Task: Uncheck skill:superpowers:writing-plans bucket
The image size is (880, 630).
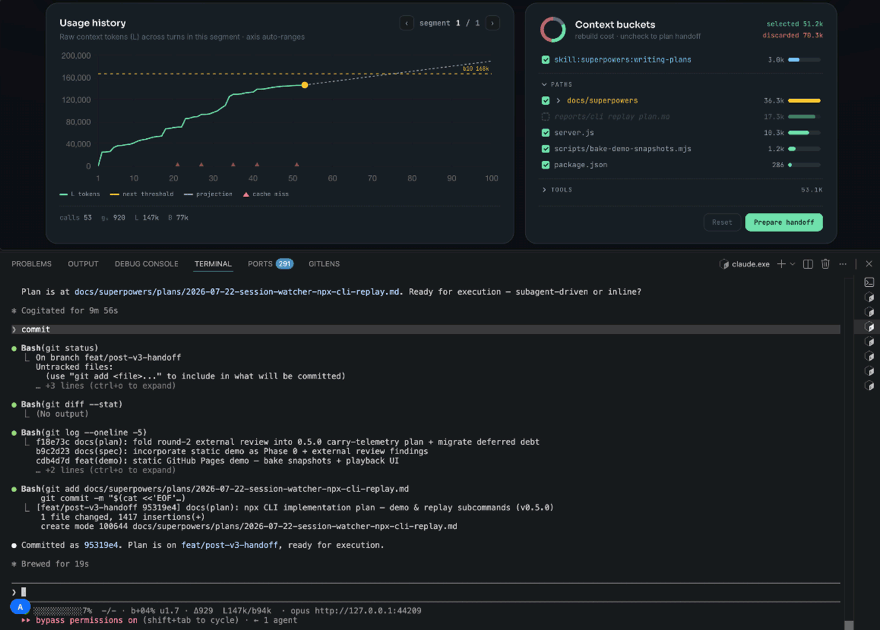Action: click(546, 59)
